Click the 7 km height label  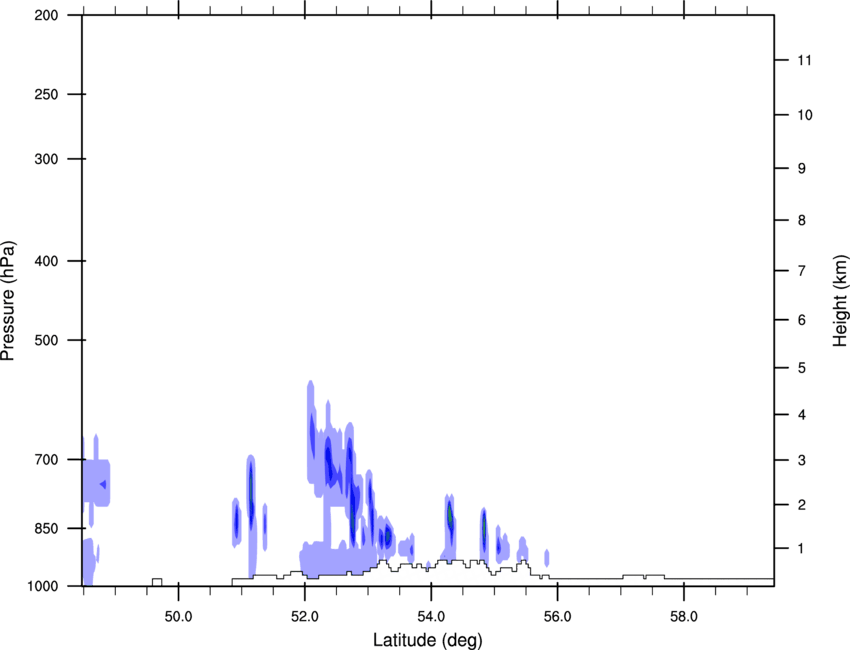pyautogui.click(x=802, y=271)
